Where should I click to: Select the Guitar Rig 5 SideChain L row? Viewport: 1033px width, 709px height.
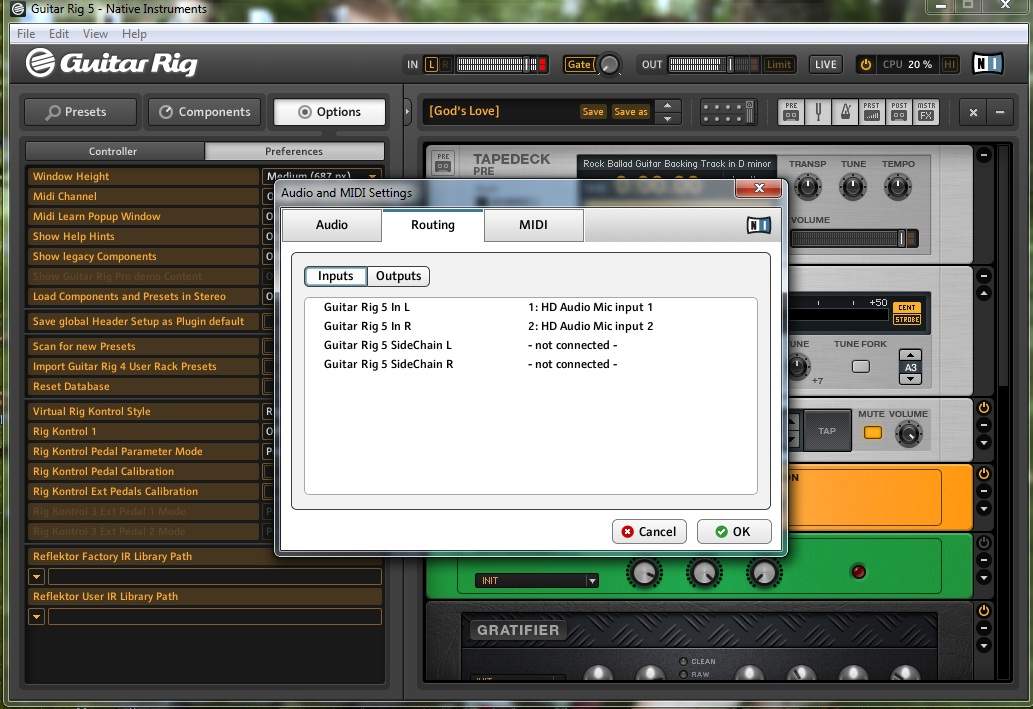tap(388, 346)
